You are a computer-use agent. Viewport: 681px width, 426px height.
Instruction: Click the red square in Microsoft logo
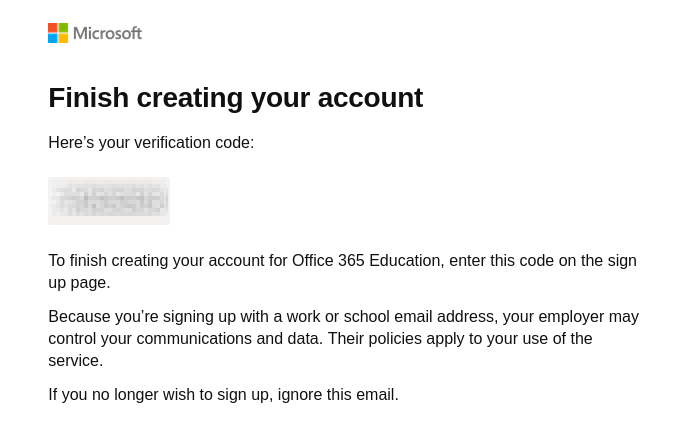tap(53, 28)
